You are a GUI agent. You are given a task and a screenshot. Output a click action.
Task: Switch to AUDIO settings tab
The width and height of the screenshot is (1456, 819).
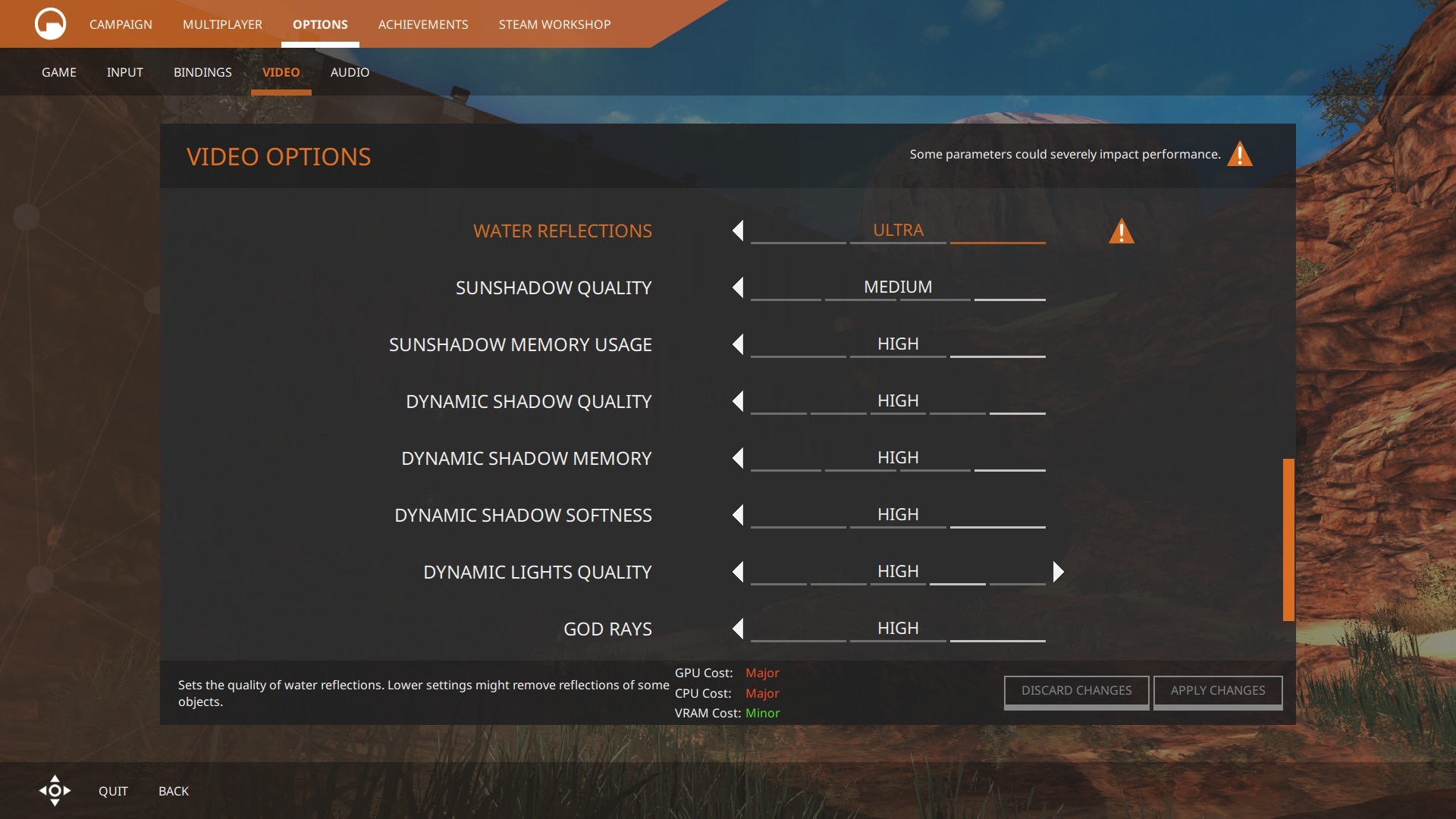(350, 72)
